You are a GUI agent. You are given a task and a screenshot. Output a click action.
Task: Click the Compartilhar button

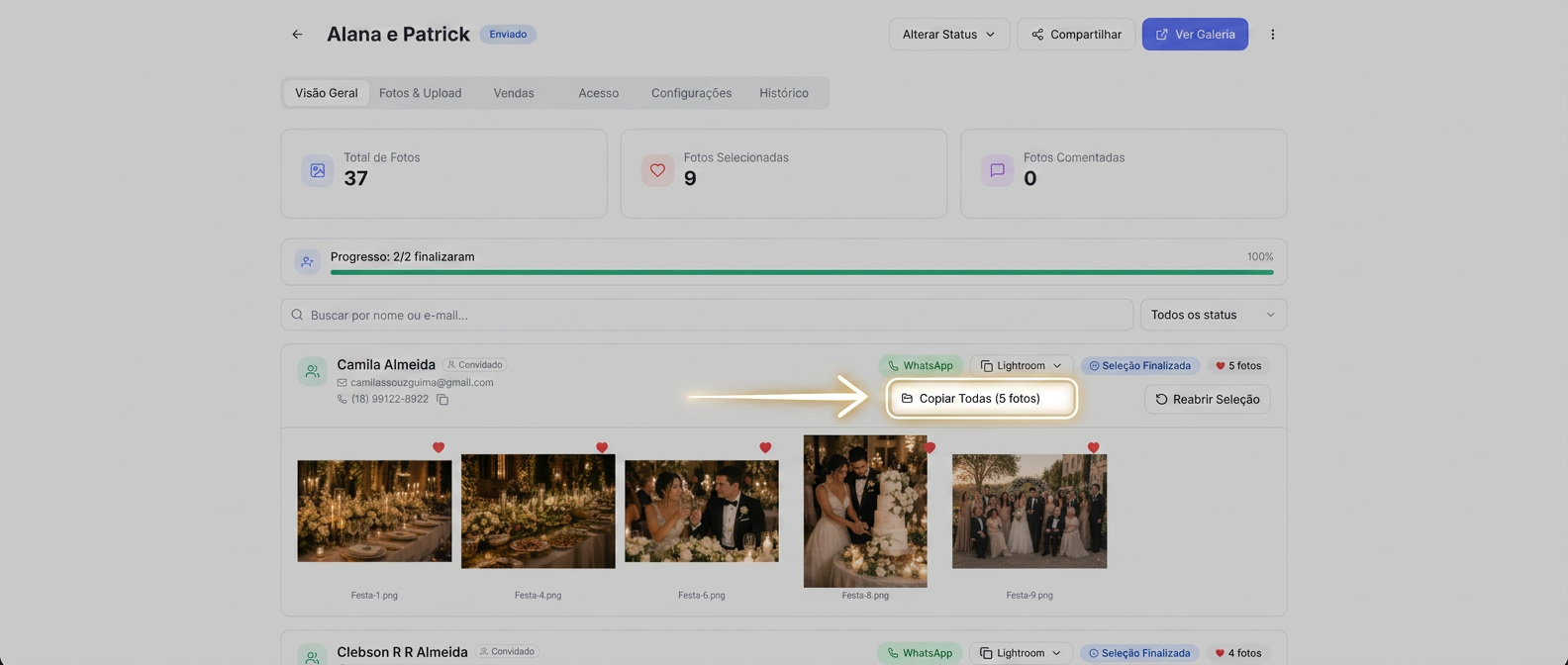[x=1076, y=35]
